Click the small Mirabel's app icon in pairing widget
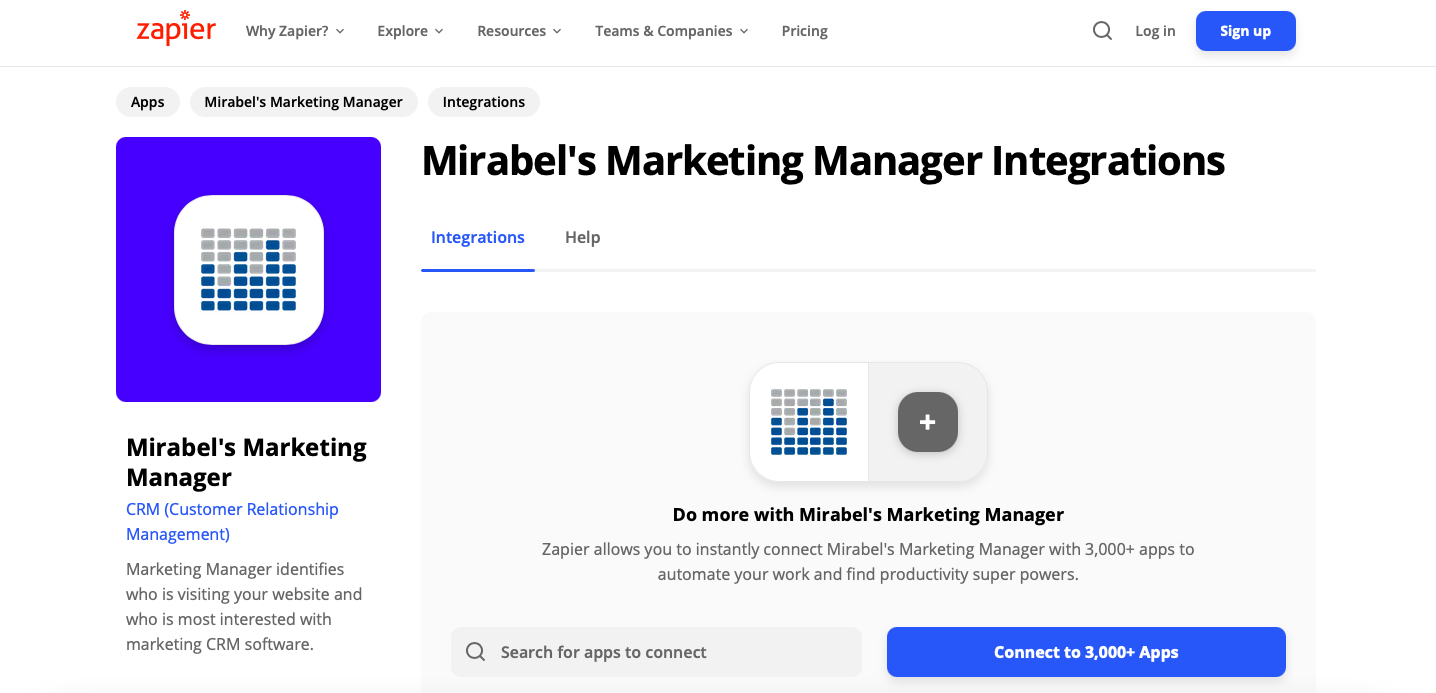 point(809,422)
